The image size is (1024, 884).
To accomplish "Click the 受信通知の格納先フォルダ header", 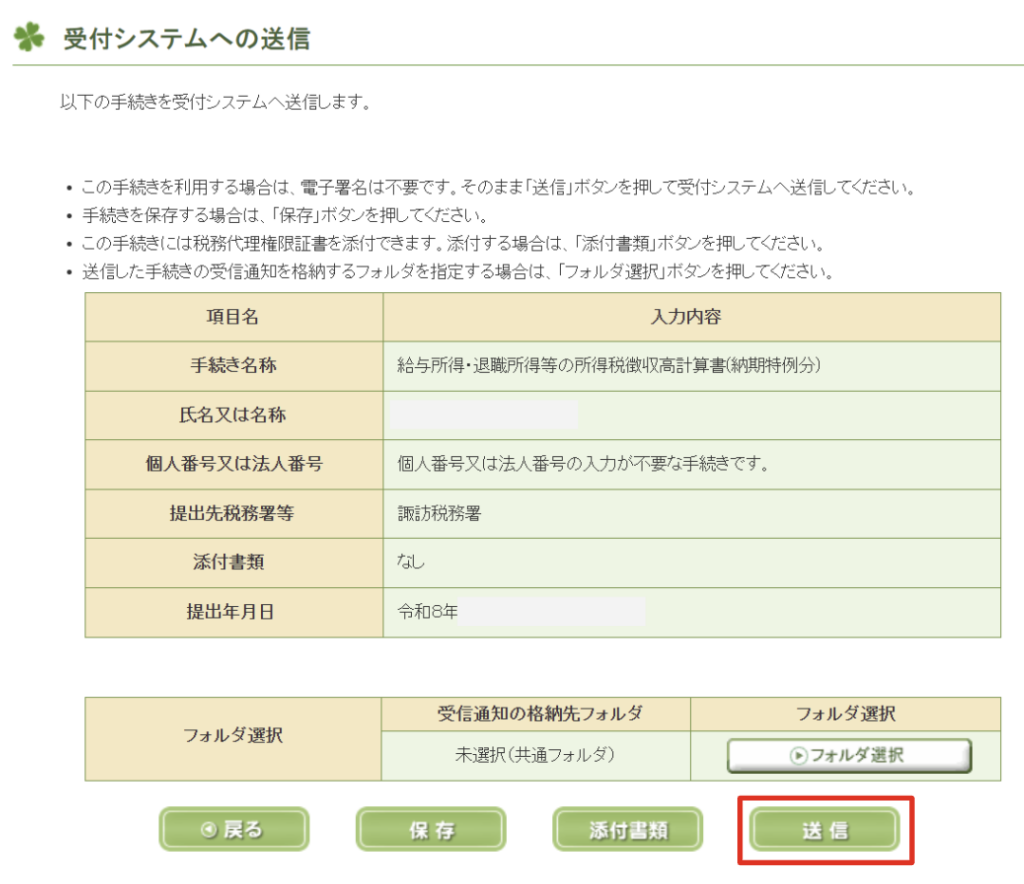I will pos(536,714).
